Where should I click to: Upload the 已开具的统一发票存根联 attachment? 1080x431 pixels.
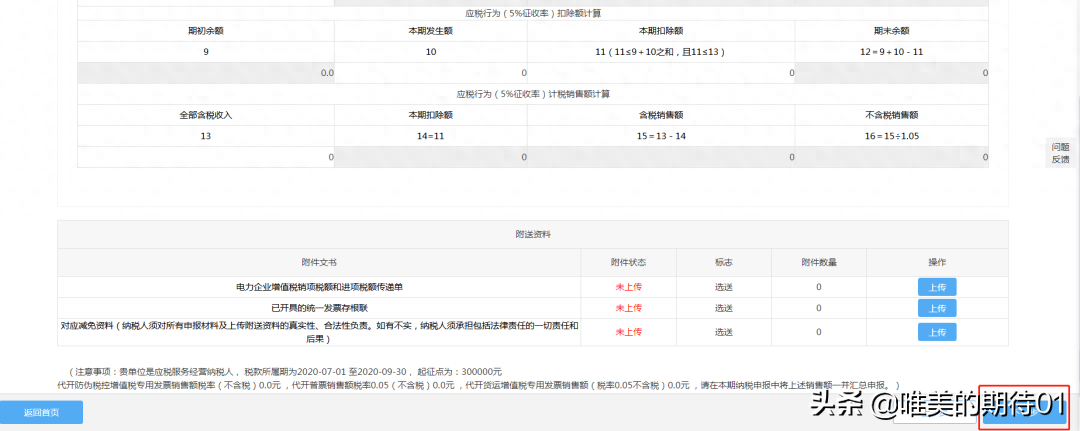point(937,308)
